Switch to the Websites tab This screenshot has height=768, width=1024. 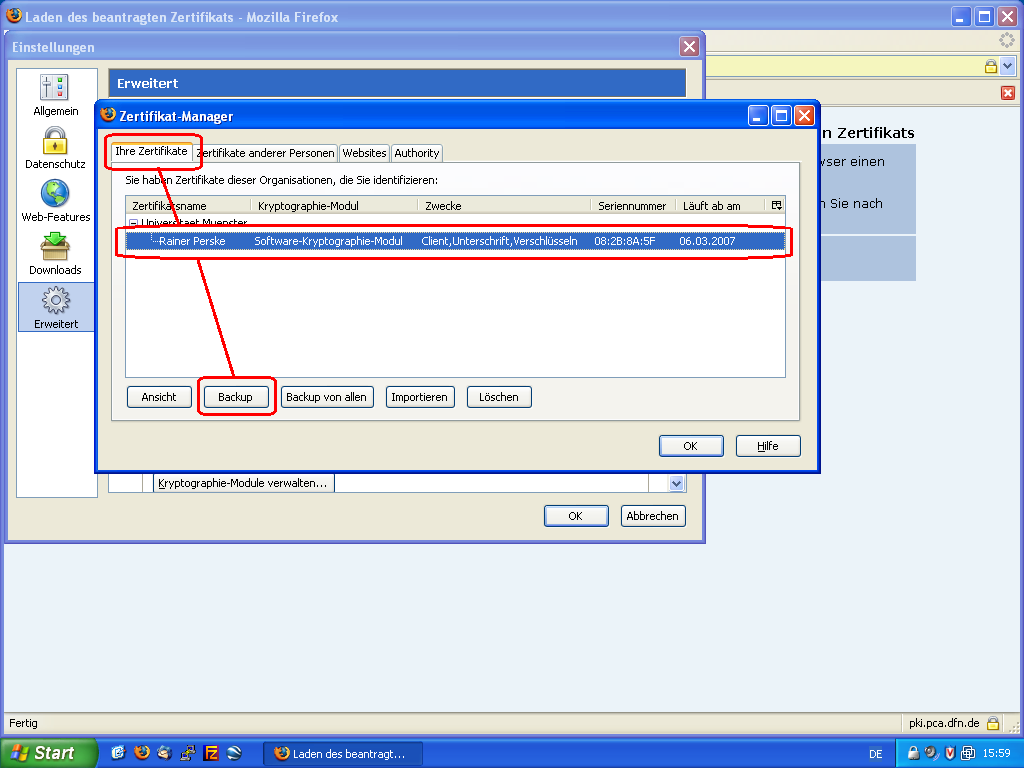[364, 153]
